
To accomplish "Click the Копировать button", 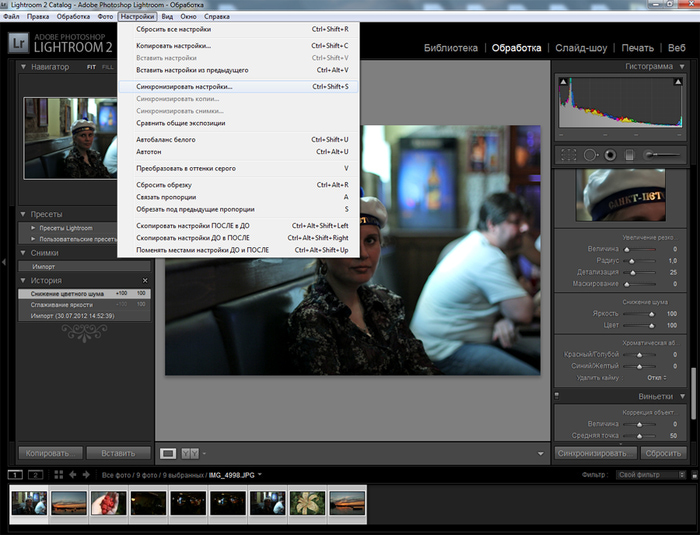I will pyautogui.click(x=50, y=453).
